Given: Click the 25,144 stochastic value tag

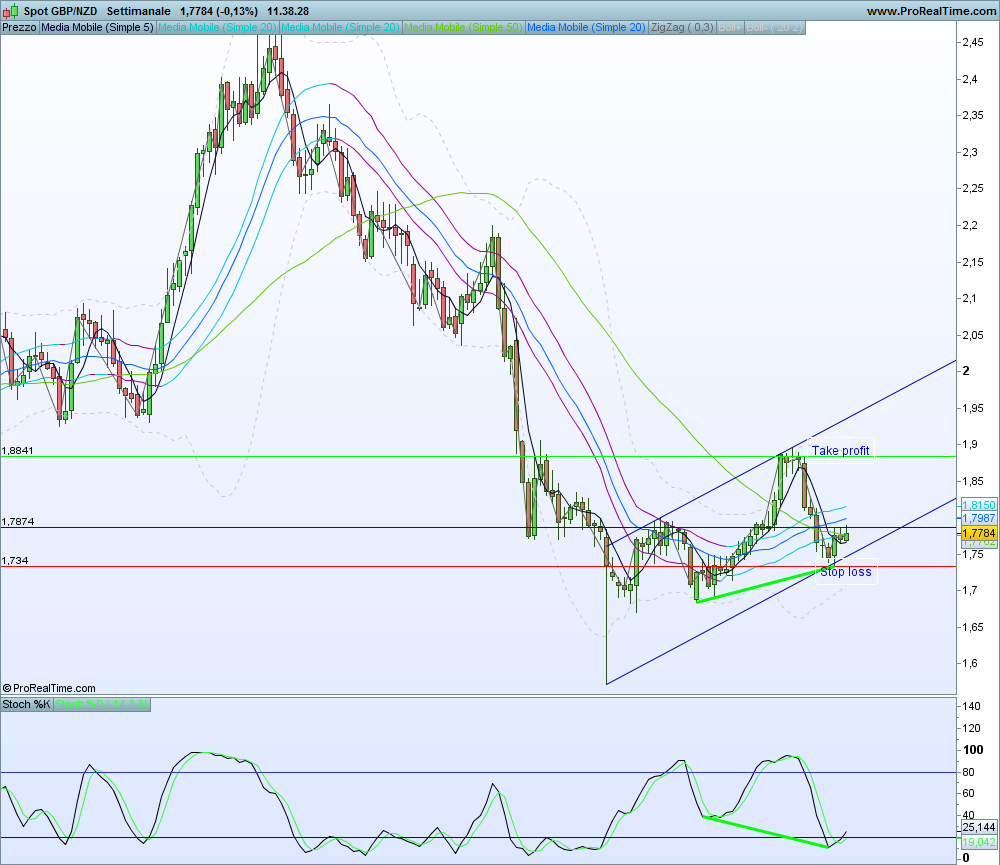Looking at the screenshot, I should pos(978,827).
